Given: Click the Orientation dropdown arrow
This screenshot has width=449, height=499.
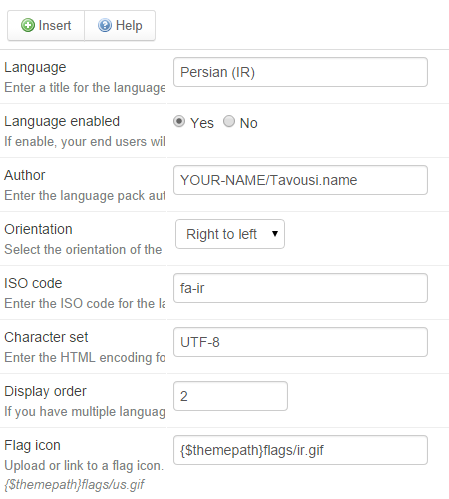Looking at the screenshot, I should point(275,234).
